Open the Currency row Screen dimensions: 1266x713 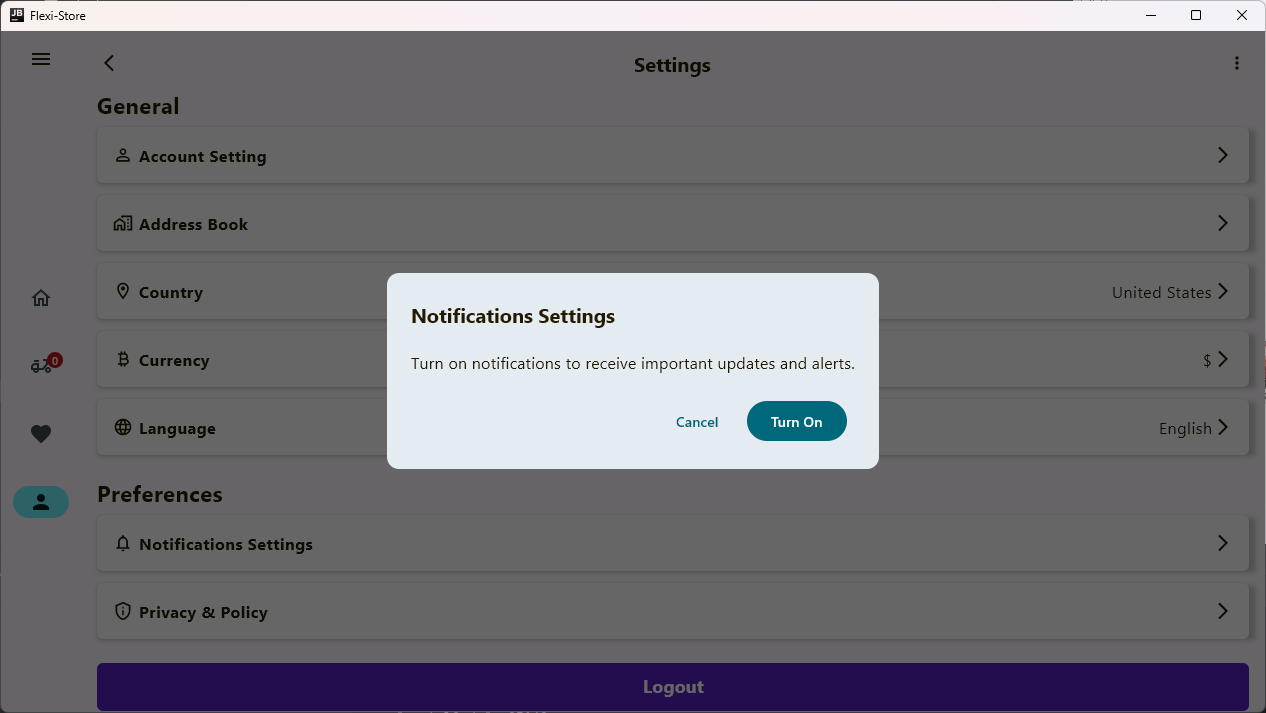pos(250,360)
